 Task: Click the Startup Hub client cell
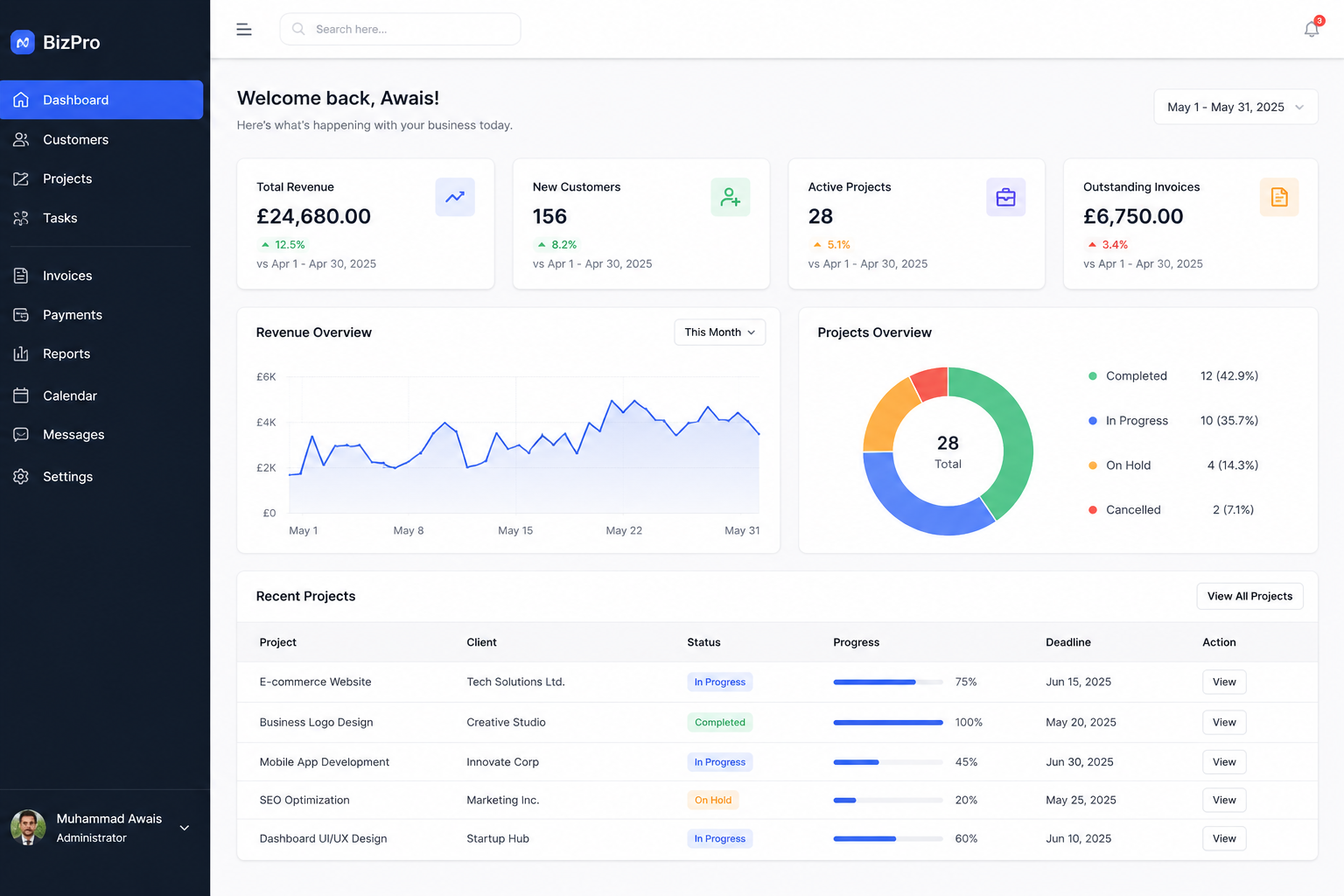(498, 838)
